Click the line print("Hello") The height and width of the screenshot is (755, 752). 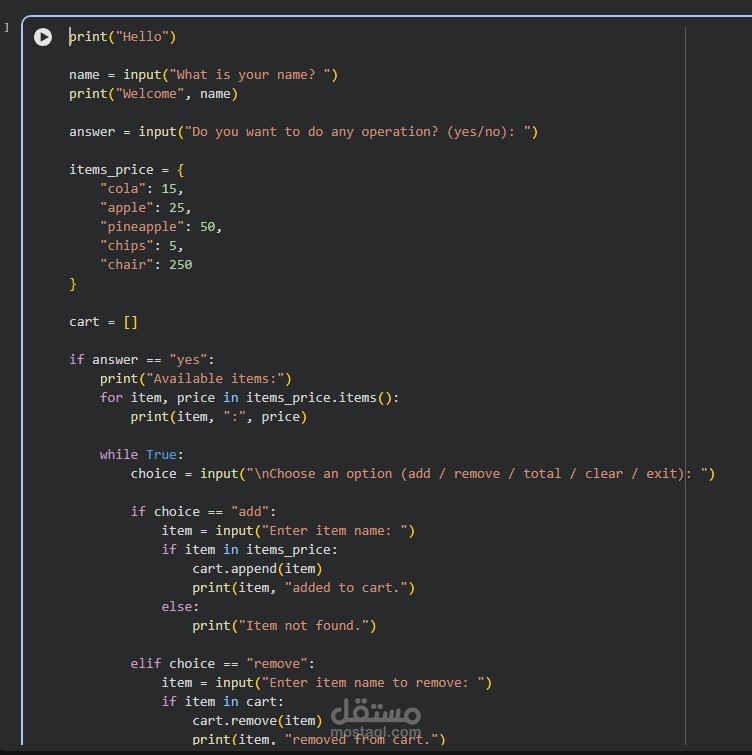[123, 37]
